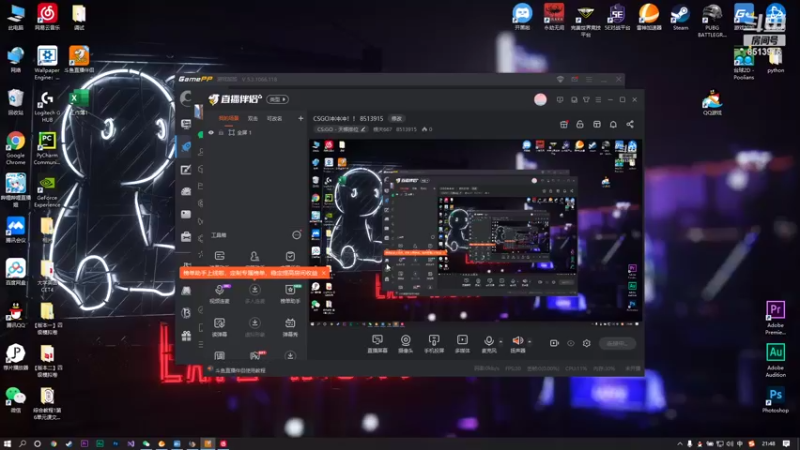The image size is (800, 450).
Task: Click the Adobe Audition desktop icon
Action: pyautogui.click(x=776, y=360)
